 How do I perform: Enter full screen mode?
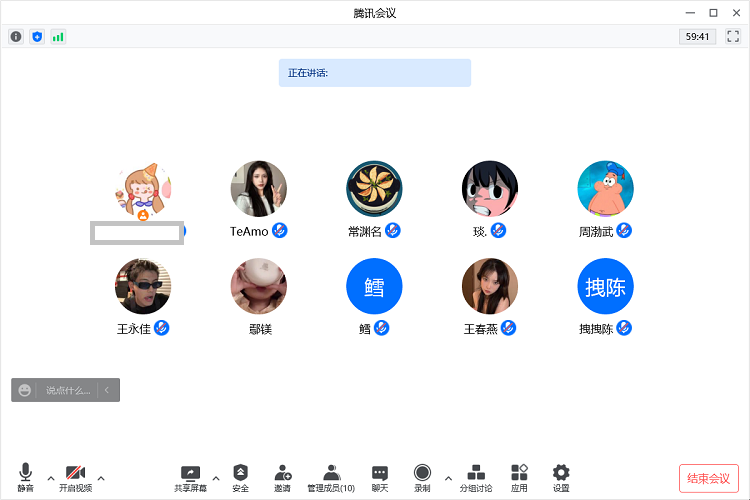733,36
